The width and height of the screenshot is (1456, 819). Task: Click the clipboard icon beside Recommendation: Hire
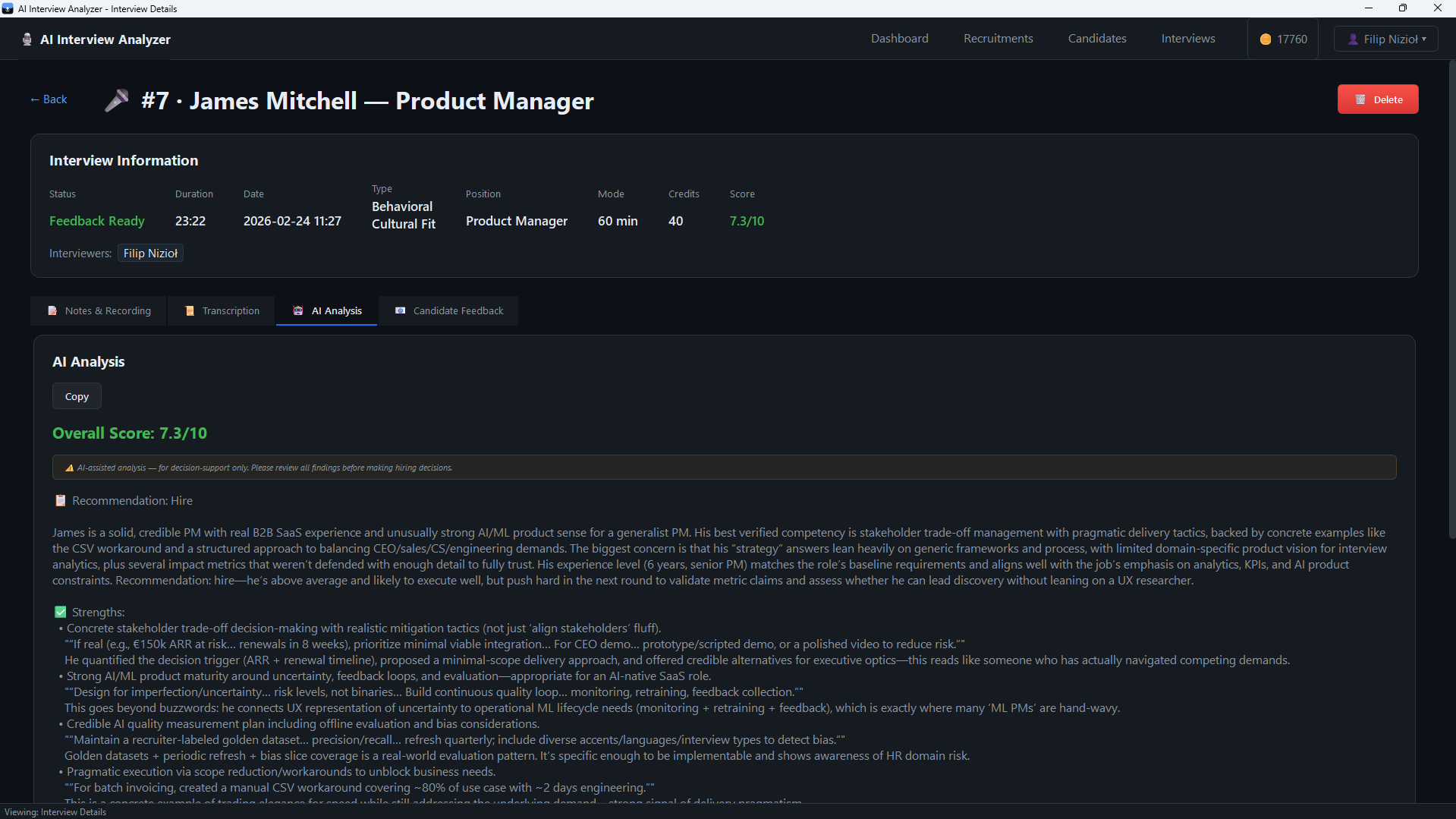click(61, 501)
